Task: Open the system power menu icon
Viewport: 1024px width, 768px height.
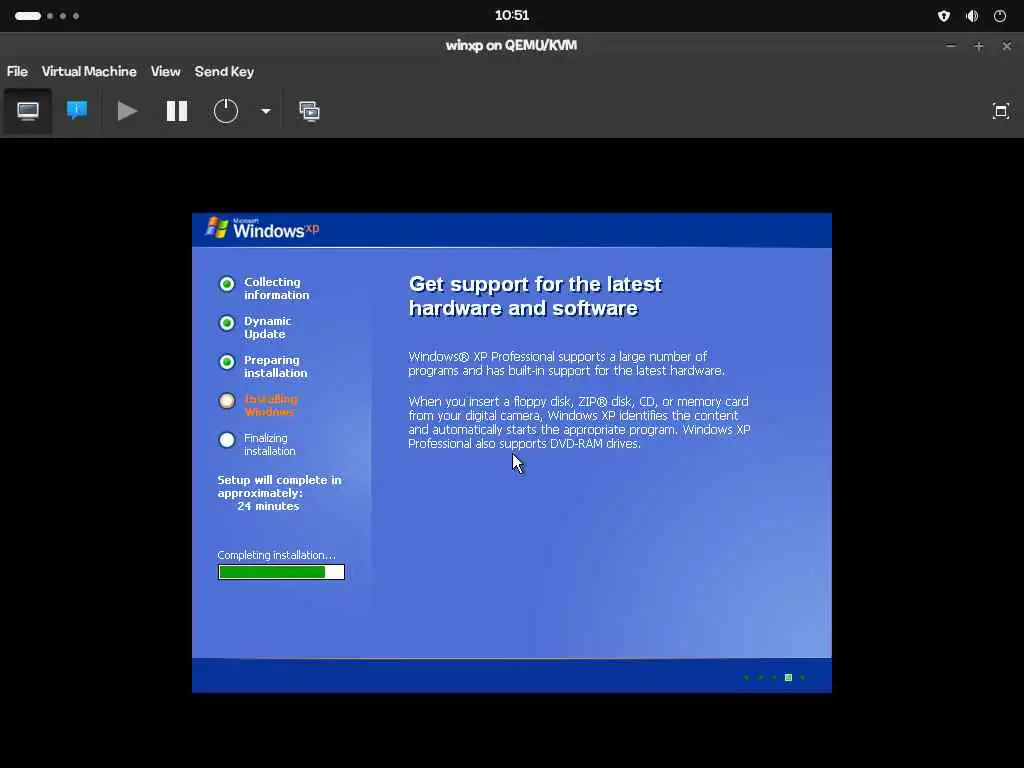Action: point(1000,16)
